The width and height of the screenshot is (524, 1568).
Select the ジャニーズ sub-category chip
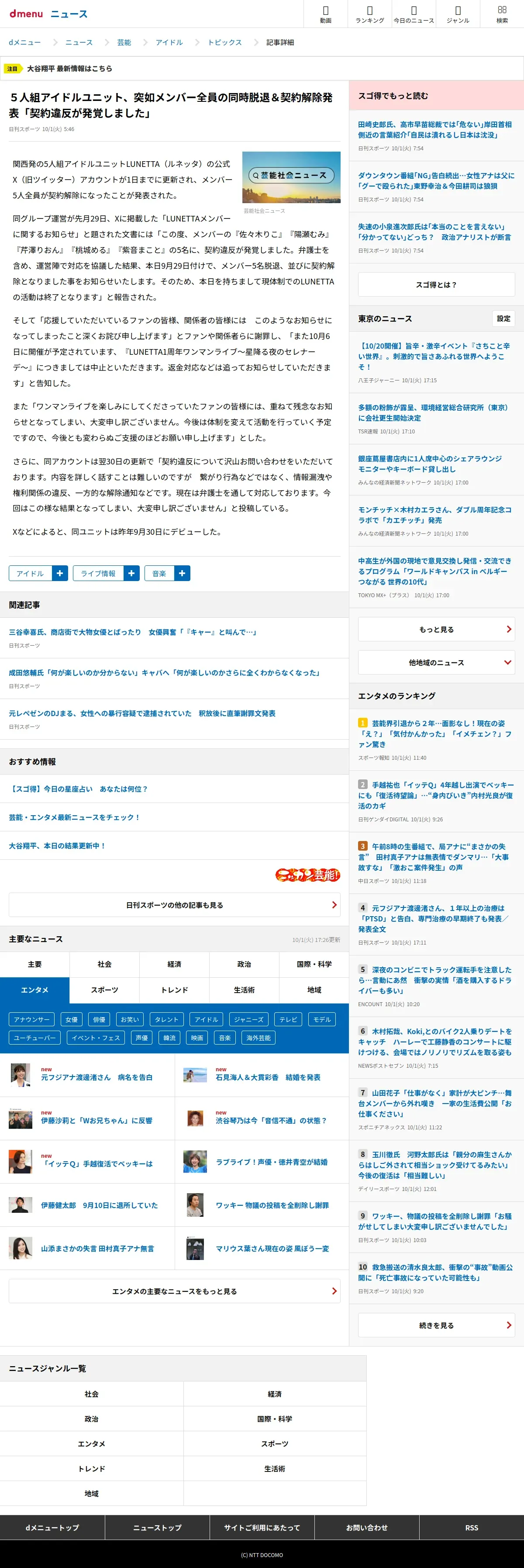tap(249, 1020)
